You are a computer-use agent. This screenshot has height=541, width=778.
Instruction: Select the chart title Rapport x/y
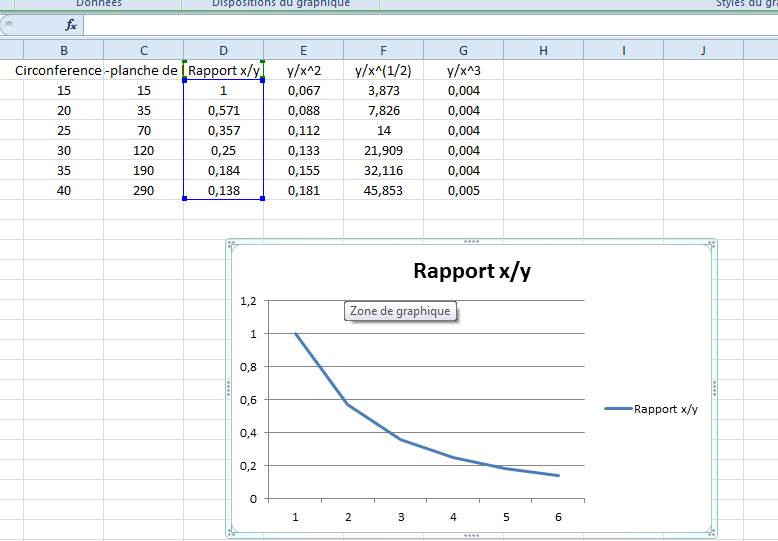471,271
